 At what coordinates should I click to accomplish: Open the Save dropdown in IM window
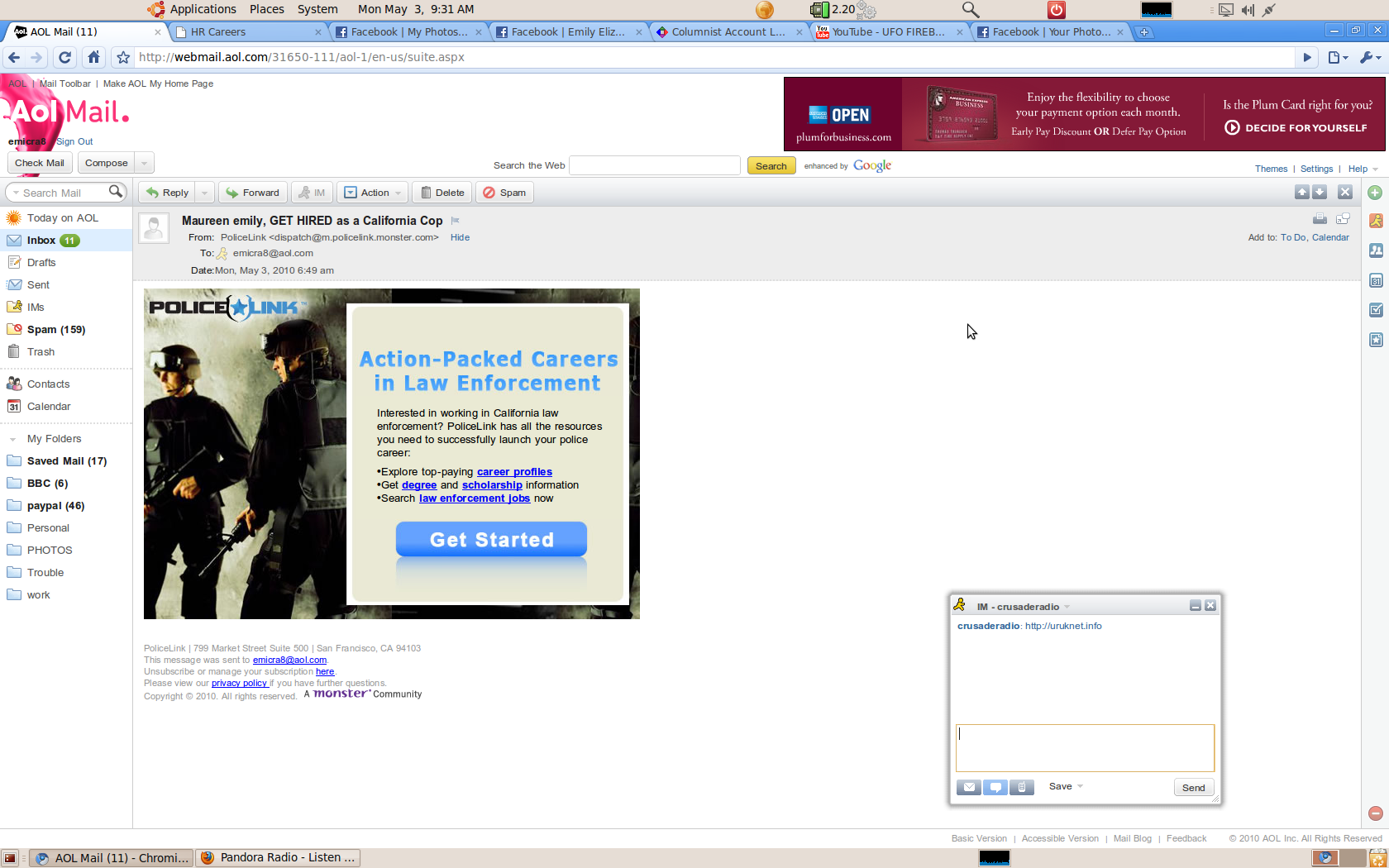[x=1066, y=786]
